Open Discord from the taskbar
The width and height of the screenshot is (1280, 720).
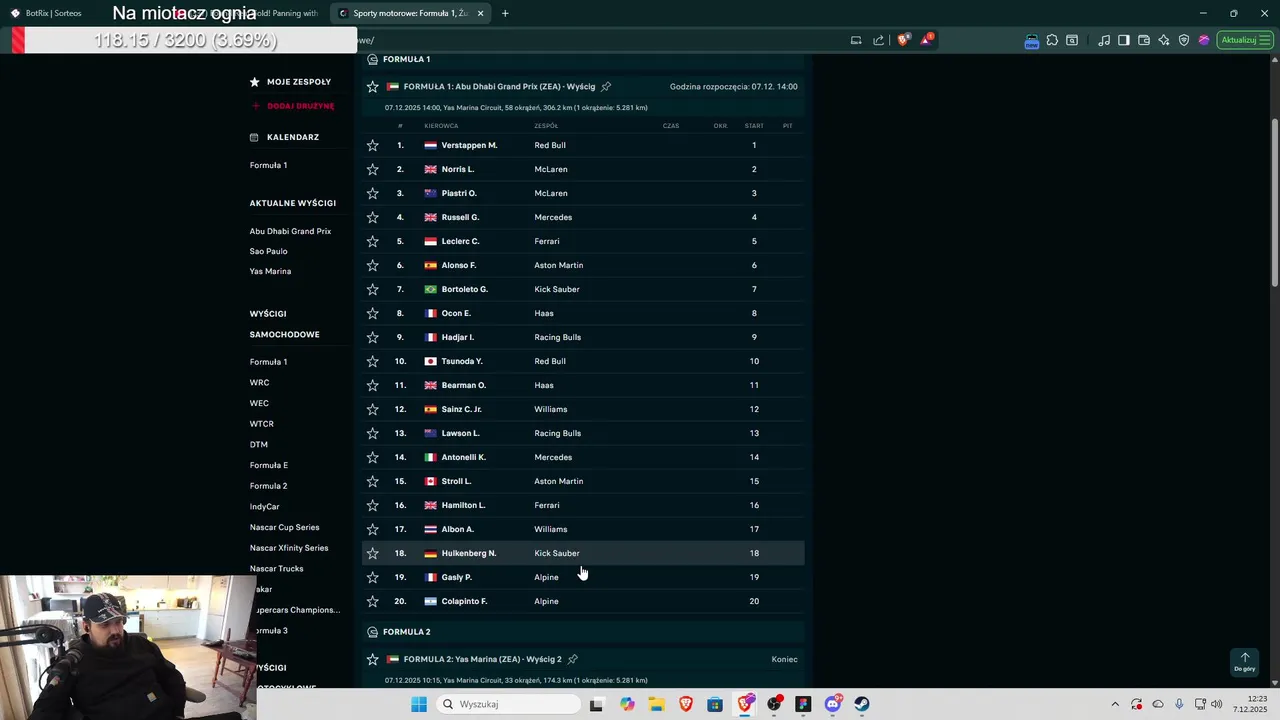tap(833, 704)
